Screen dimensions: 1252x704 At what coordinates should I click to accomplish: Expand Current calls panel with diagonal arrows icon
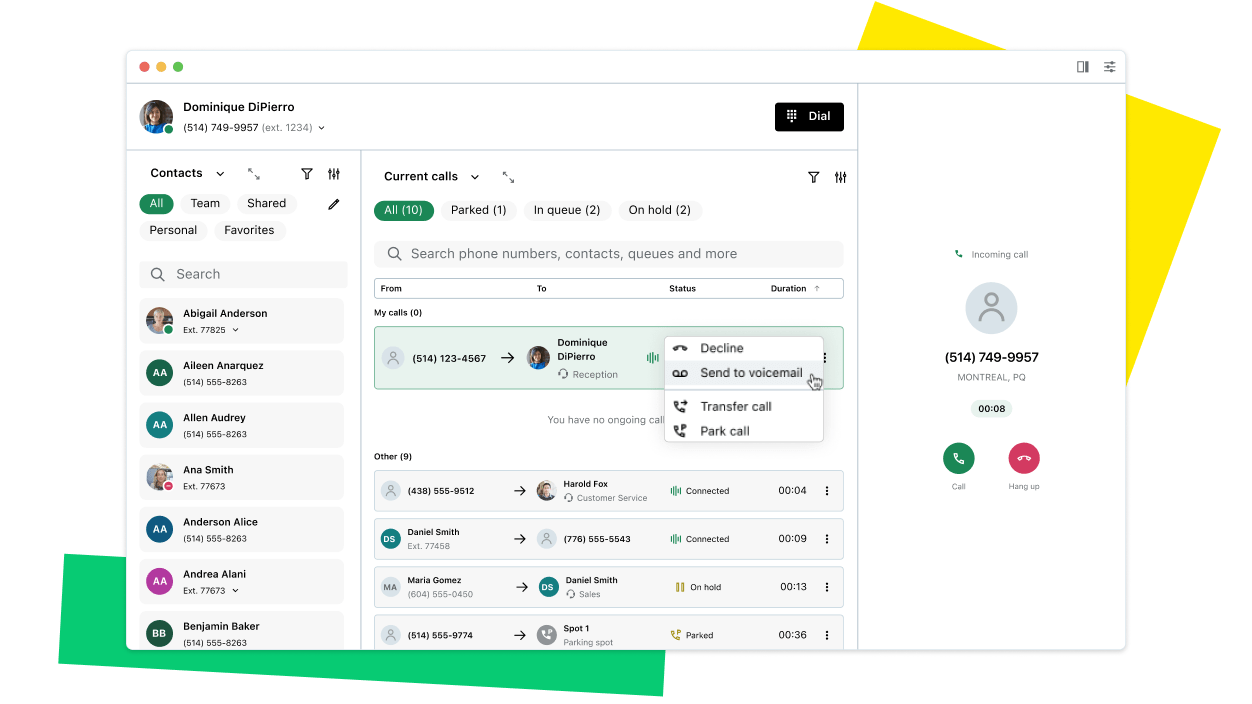point(508,176)
